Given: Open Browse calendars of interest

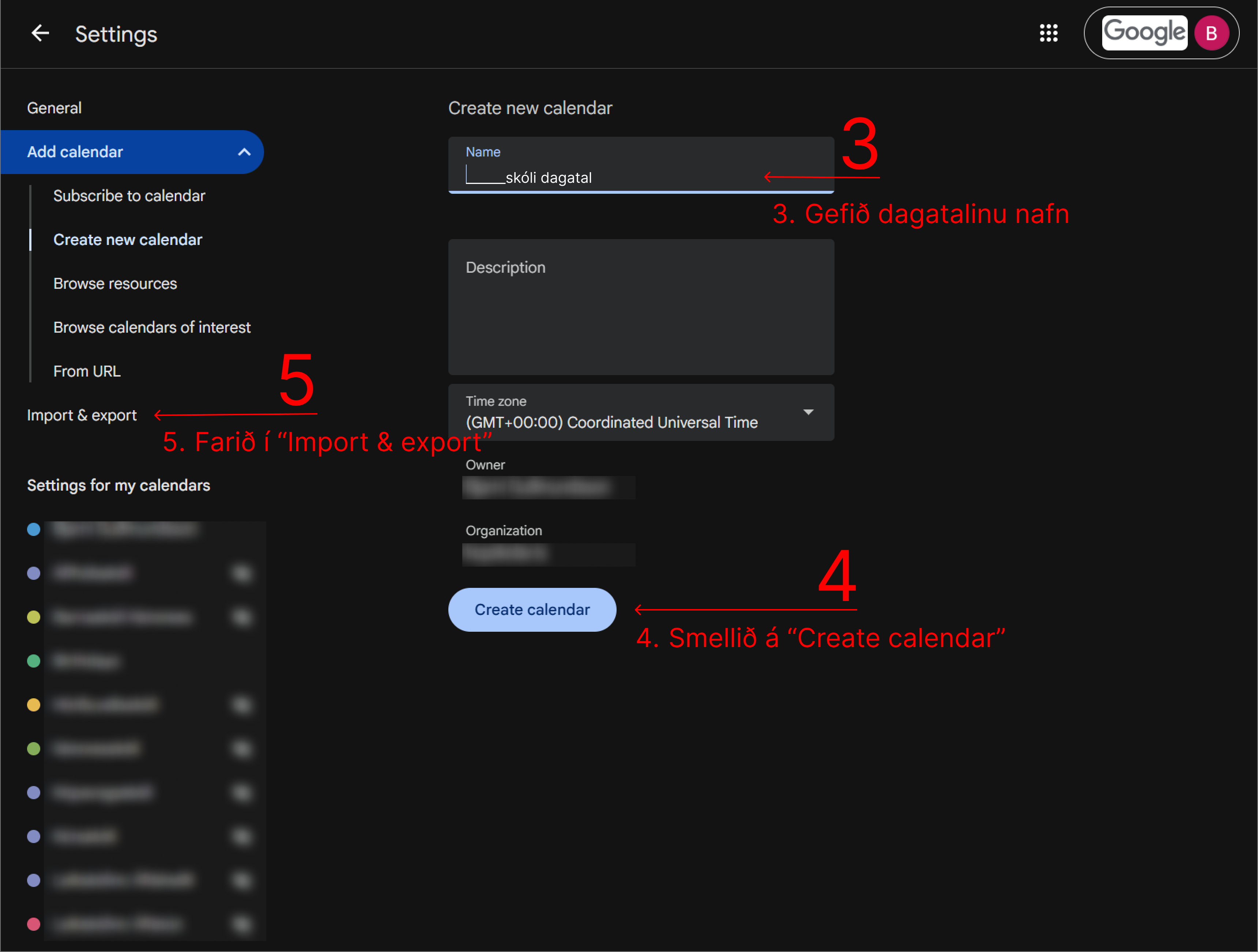Looking at the screenshot, I should point(152,328).
